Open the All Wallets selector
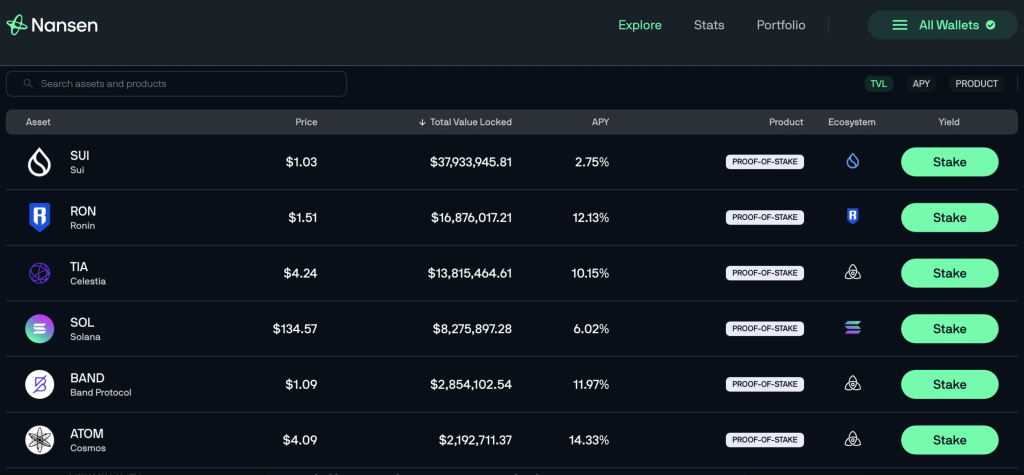The width and height of the screenshot is (1024, 475). tap(942, 25)
